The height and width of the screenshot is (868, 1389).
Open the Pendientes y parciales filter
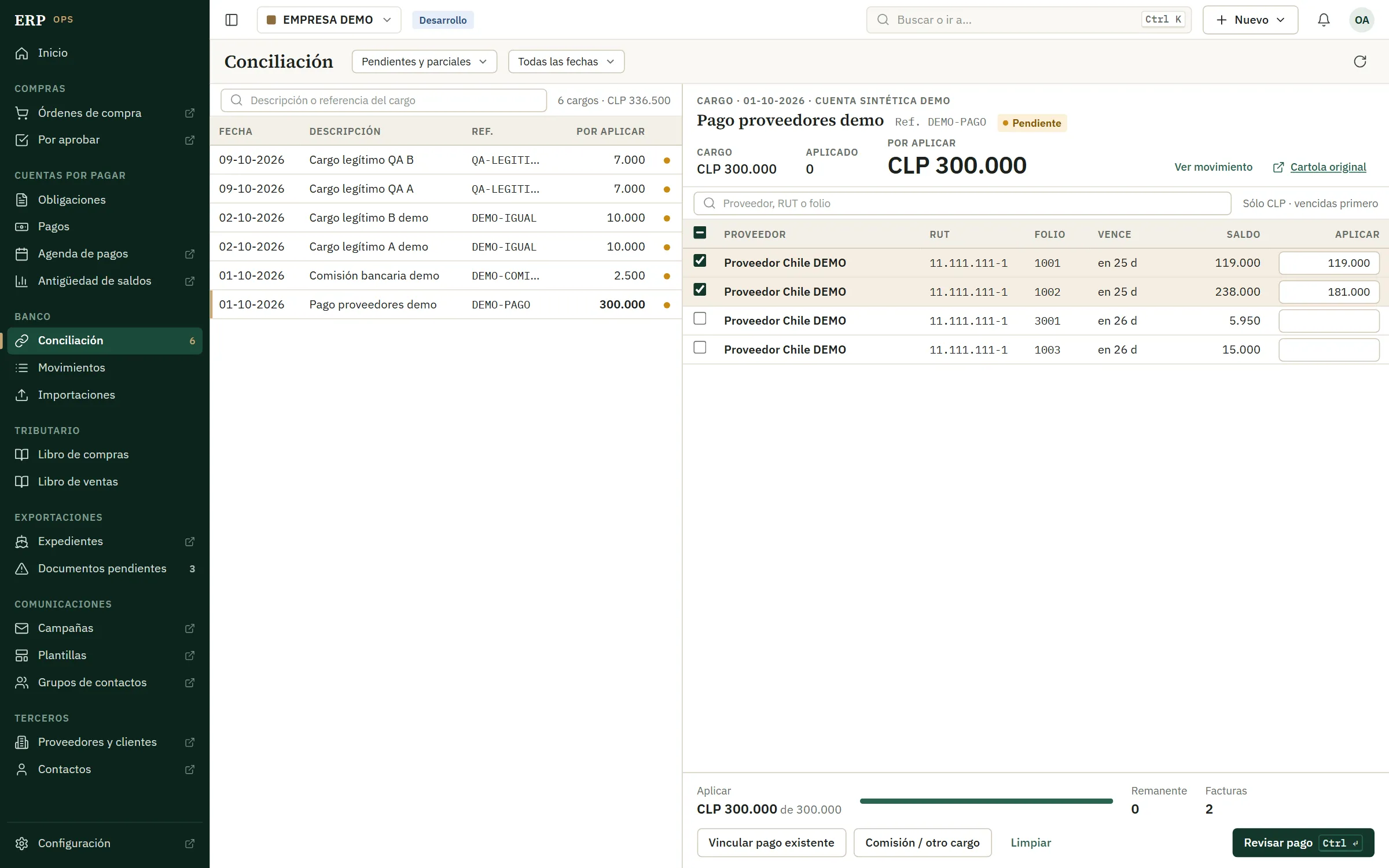click(x=424, y=61)
